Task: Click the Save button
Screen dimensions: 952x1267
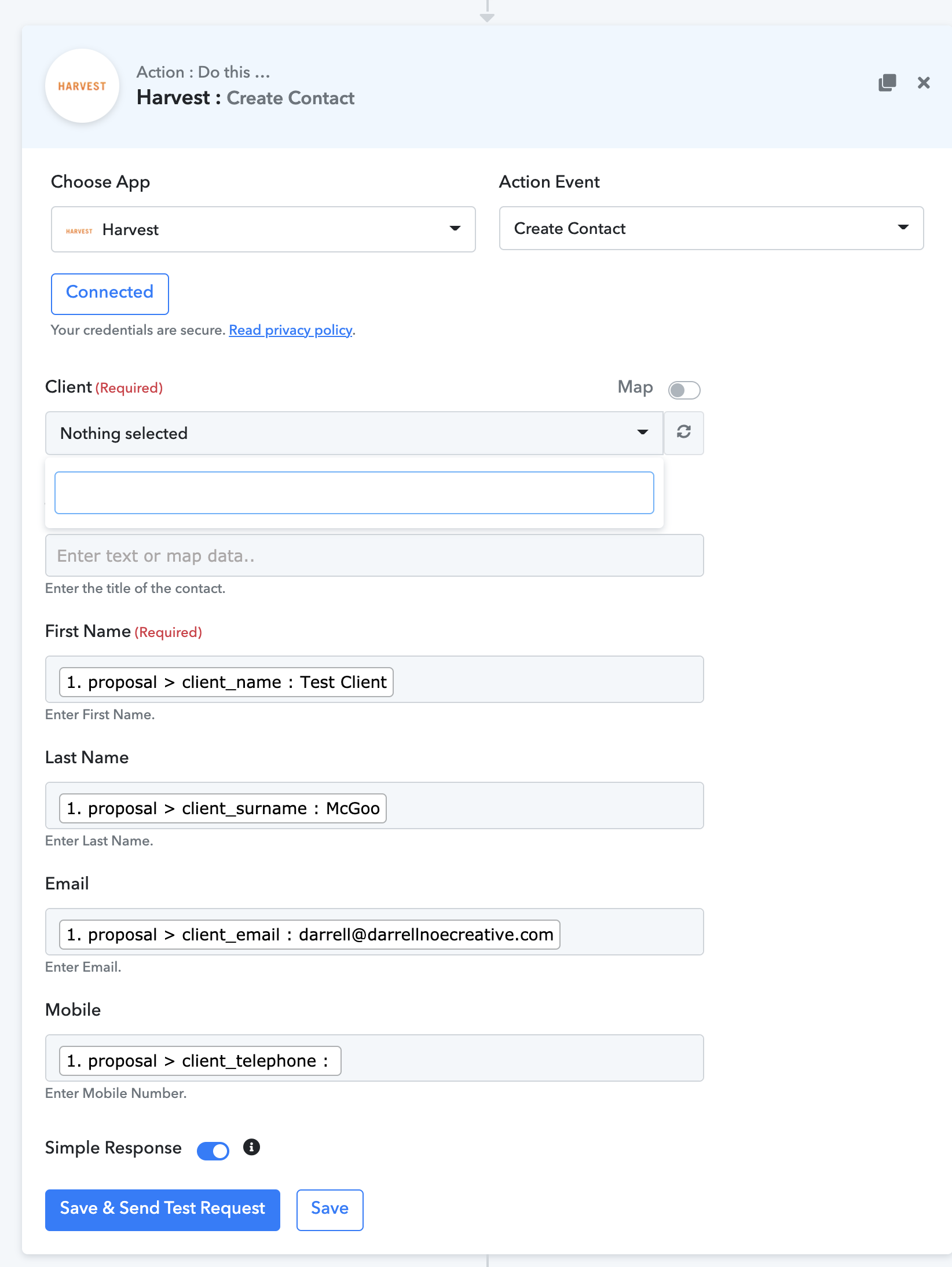Action: click(330, 1210)
